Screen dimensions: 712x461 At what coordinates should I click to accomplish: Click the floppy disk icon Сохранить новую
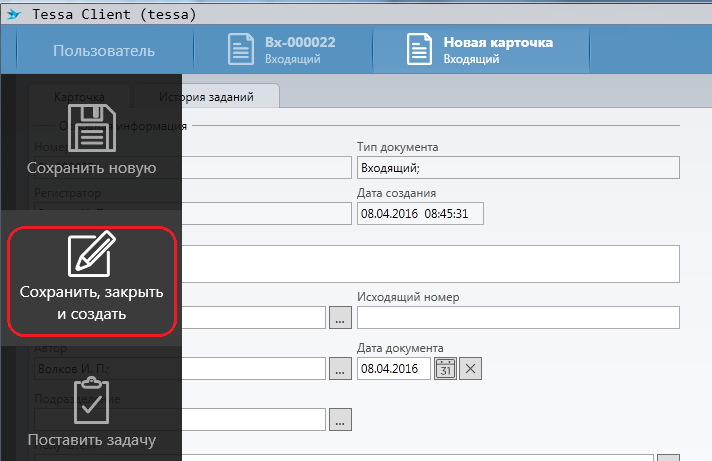coord(91,128)
